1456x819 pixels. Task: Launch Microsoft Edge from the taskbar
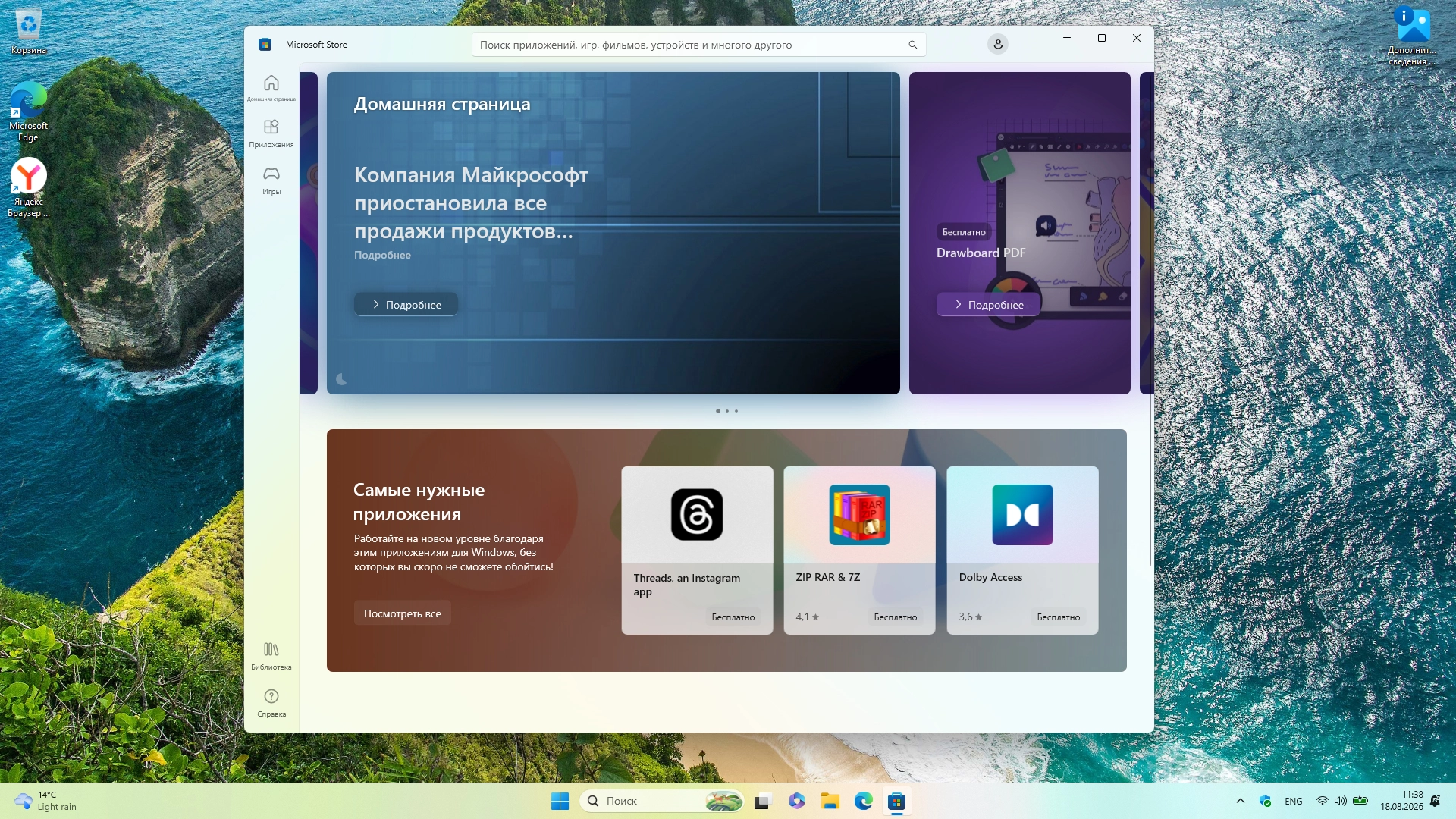[863, 801]
